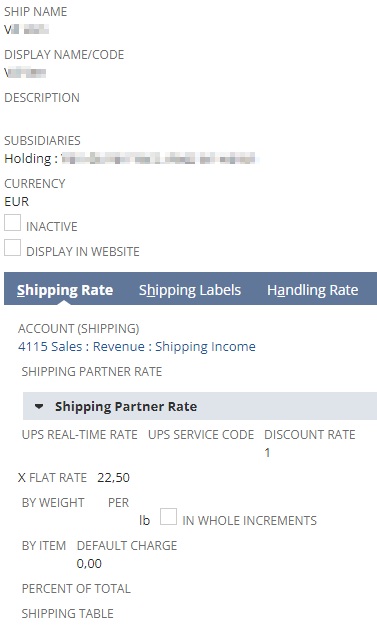377x634 pixels.
Task: Click the discount rate value 1
Action: (x=267, y=452)
